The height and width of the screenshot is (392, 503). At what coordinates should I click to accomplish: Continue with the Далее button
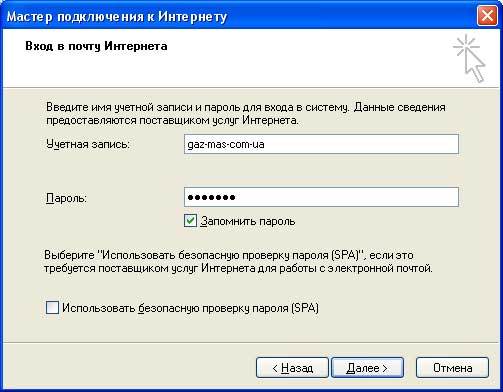tap(367, 368)
